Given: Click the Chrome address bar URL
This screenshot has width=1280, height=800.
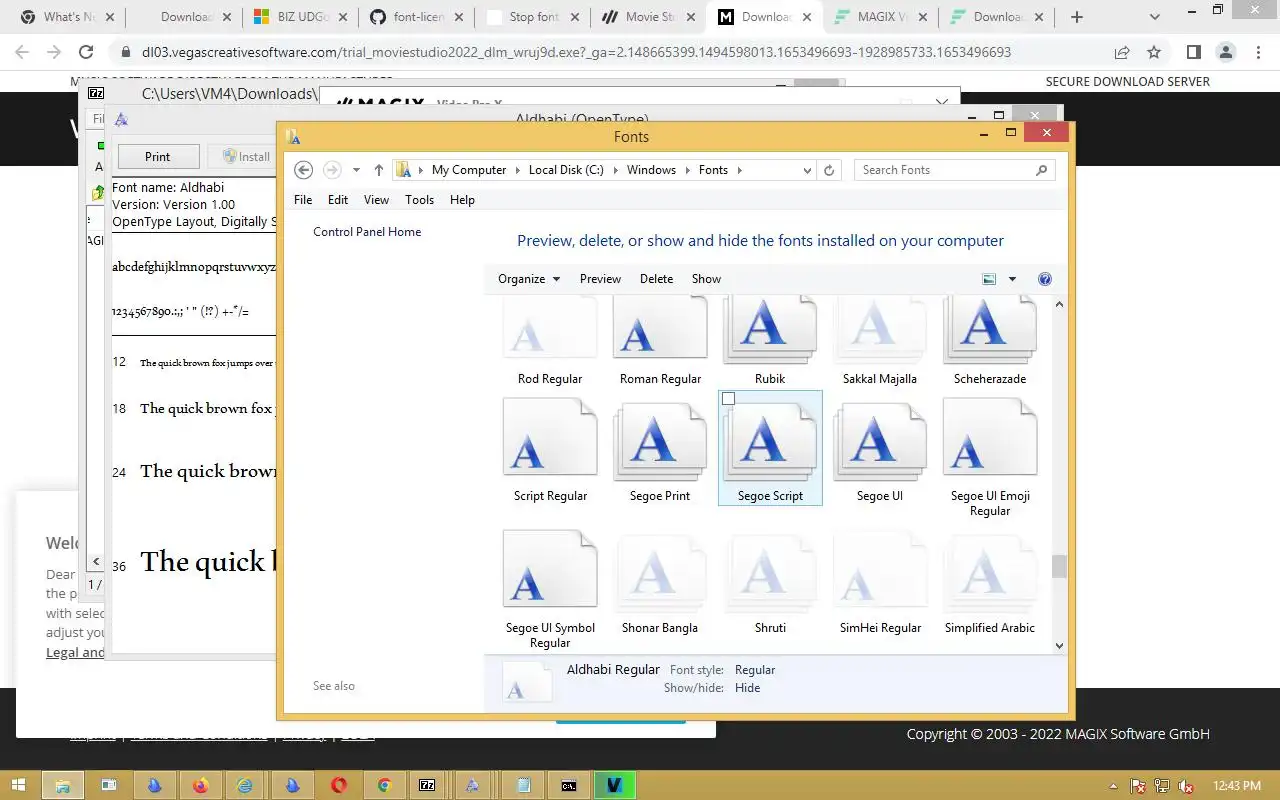Looking at the screenshot, I should tap(577, 52).
